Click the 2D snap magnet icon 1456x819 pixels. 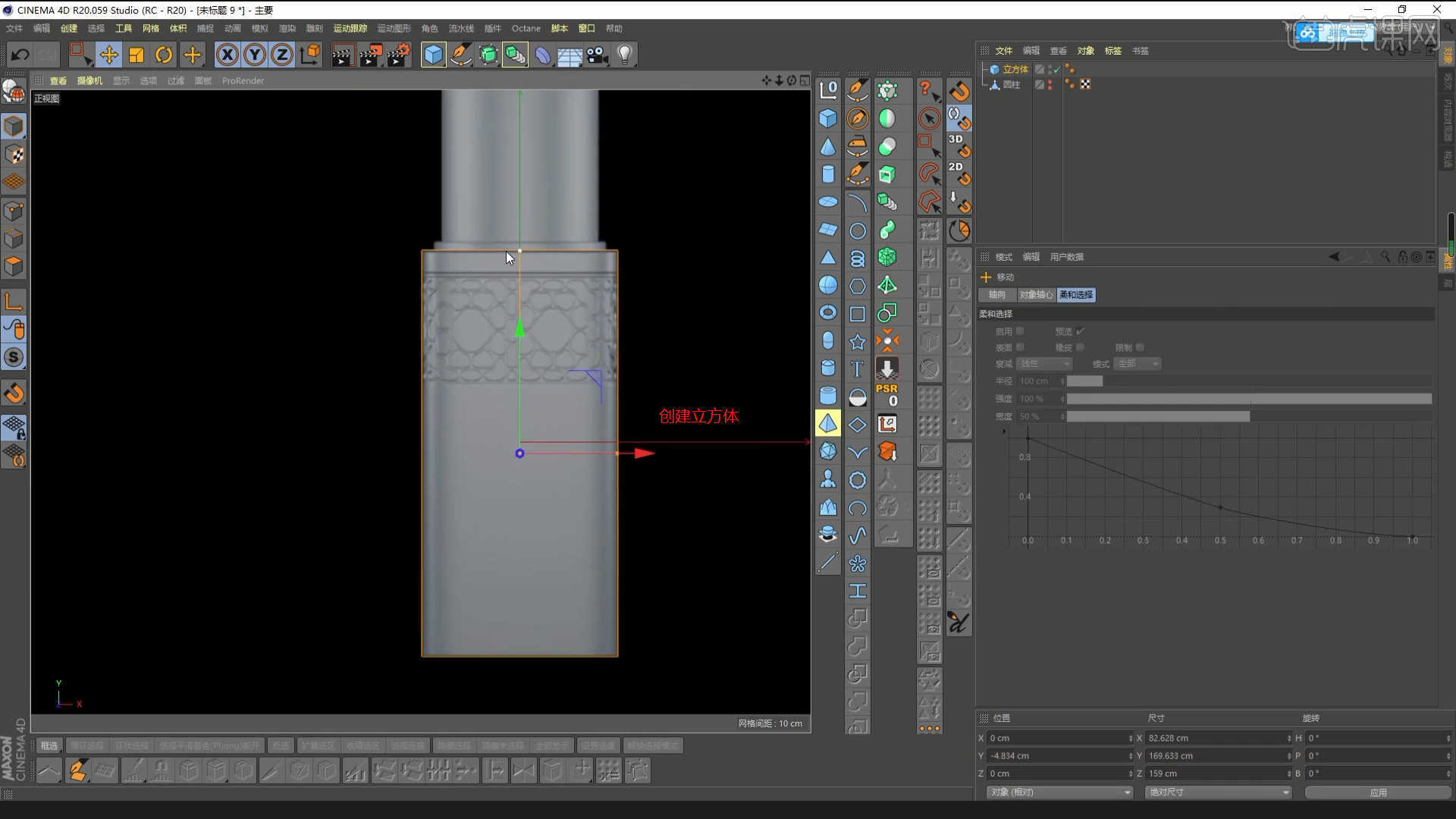click(x=959, y=173)
